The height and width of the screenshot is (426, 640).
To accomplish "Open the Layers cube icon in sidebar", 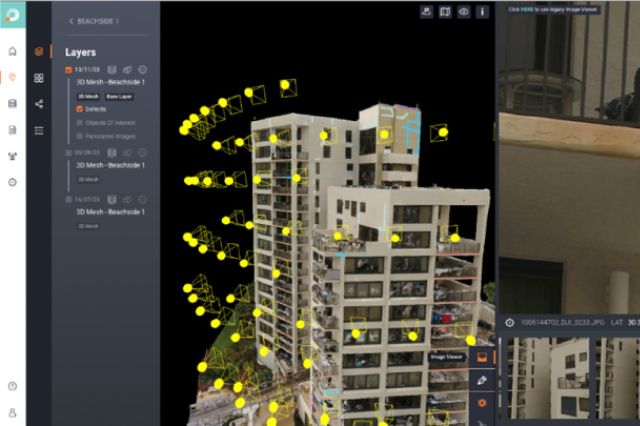I will coord(38,51).
